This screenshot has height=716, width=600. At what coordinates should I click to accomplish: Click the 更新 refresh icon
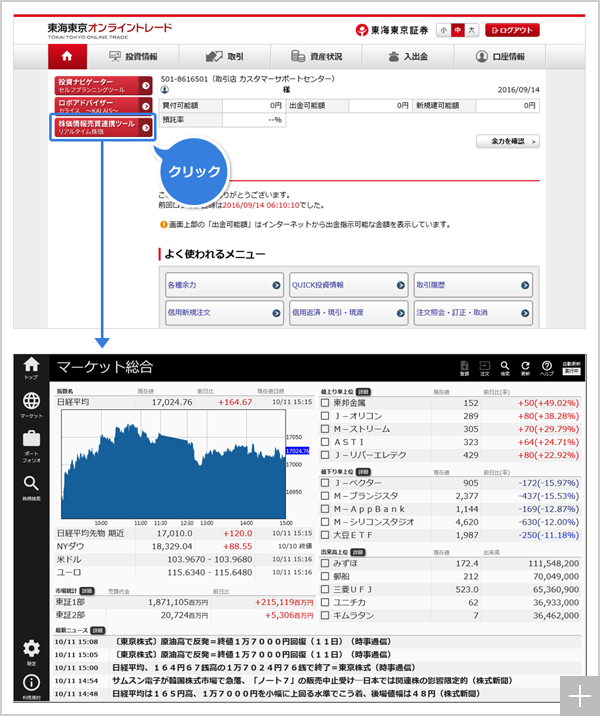526,368
